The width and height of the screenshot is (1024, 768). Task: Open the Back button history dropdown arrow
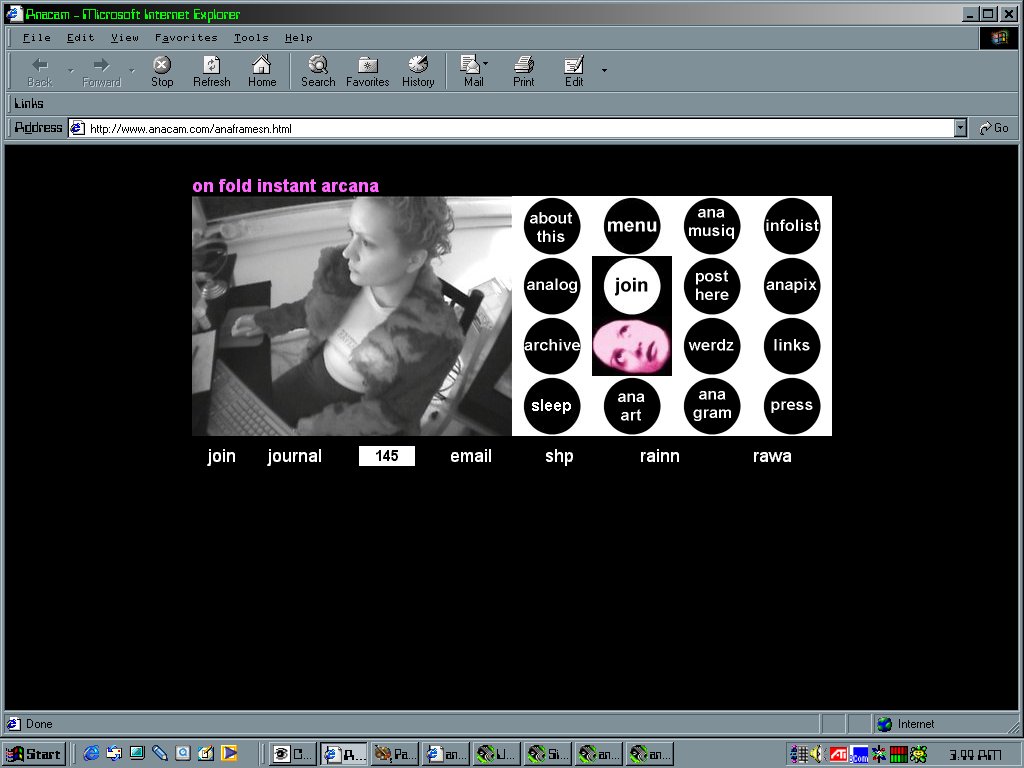70,70
